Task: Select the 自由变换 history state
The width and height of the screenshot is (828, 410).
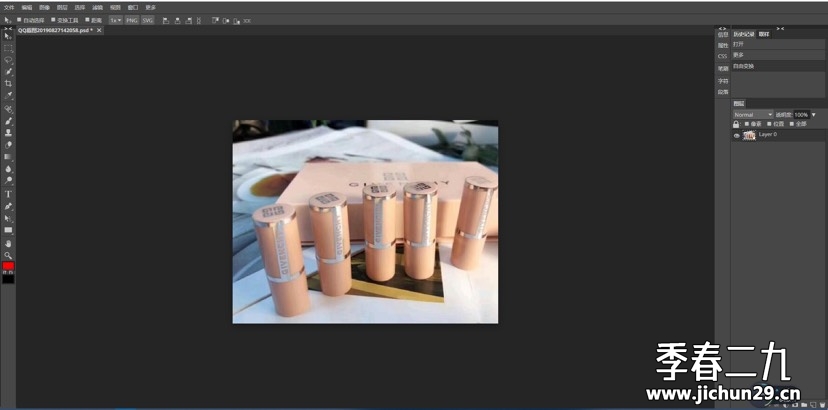Action: [778, 66]
